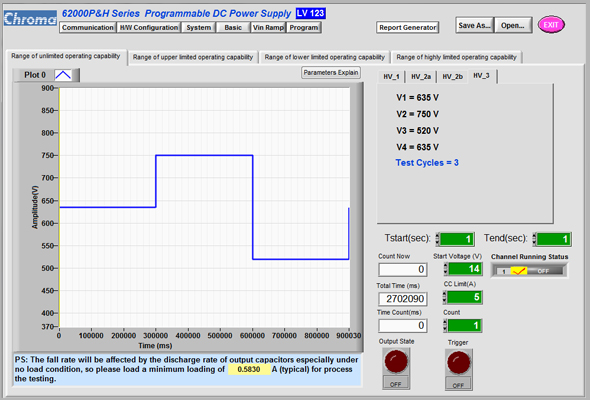Click the Tstart(sec) stepper arrows
590x400 pixels.
coord(438,239)
